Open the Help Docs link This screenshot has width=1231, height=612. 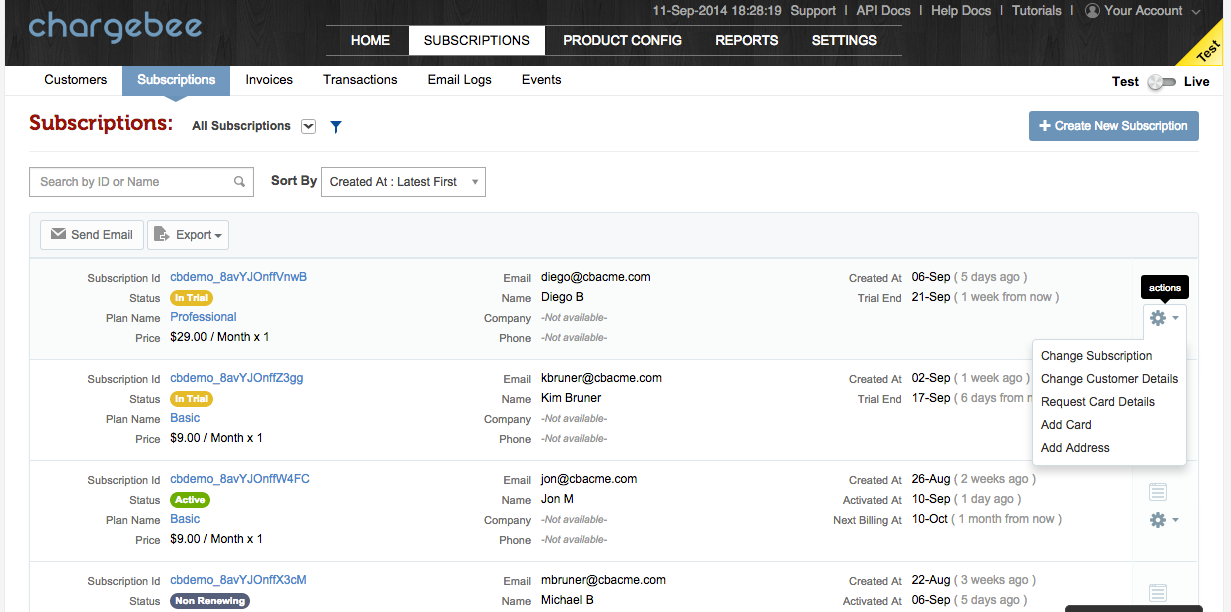click(960, 11)
